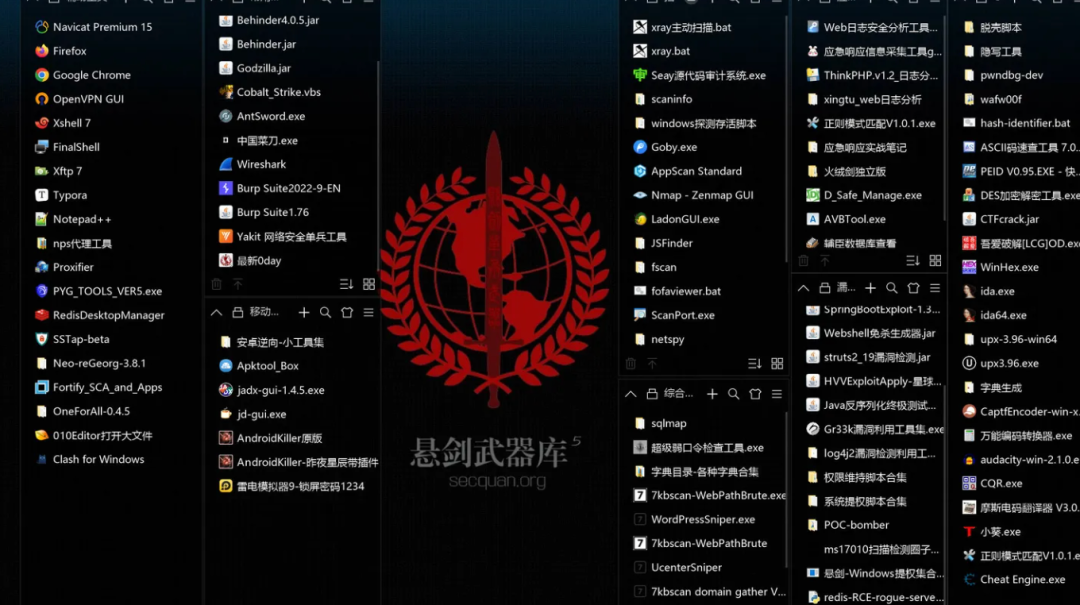The image size is (1080, 605).
Task: Open the fscan folder
Action: (x=654, y=267)
